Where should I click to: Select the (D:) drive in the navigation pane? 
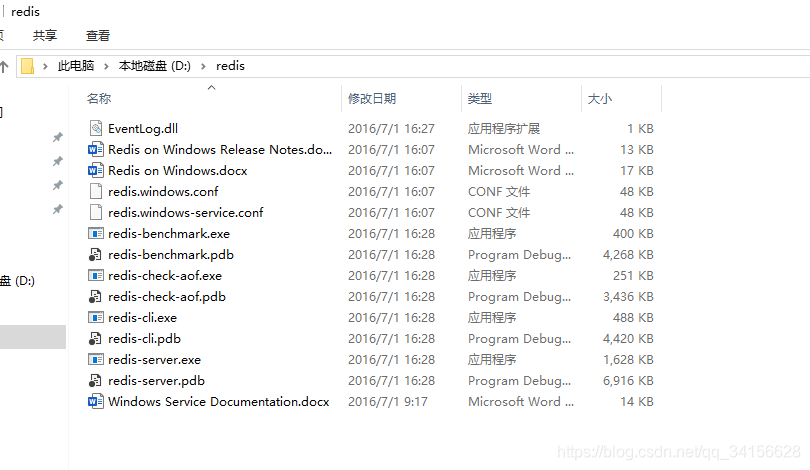point(18,281)
